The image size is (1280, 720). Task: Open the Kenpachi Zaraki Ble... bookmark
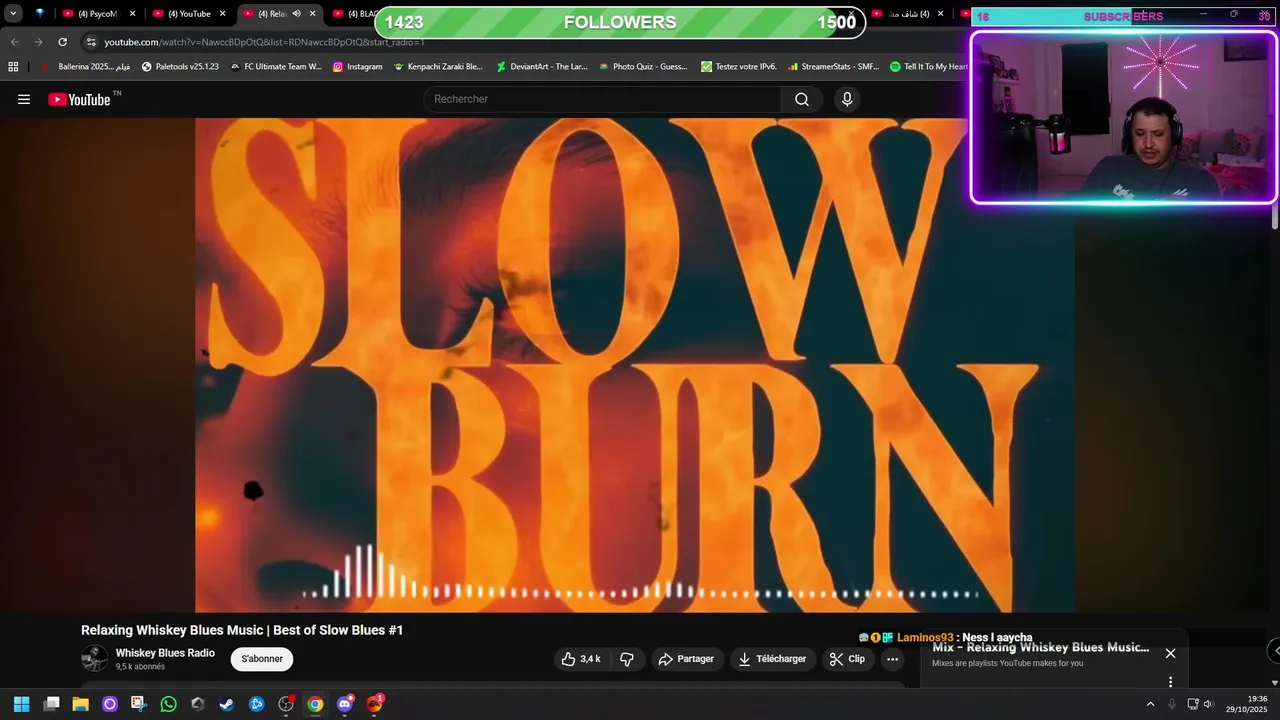pyautogui.click(x=438, y=67)
